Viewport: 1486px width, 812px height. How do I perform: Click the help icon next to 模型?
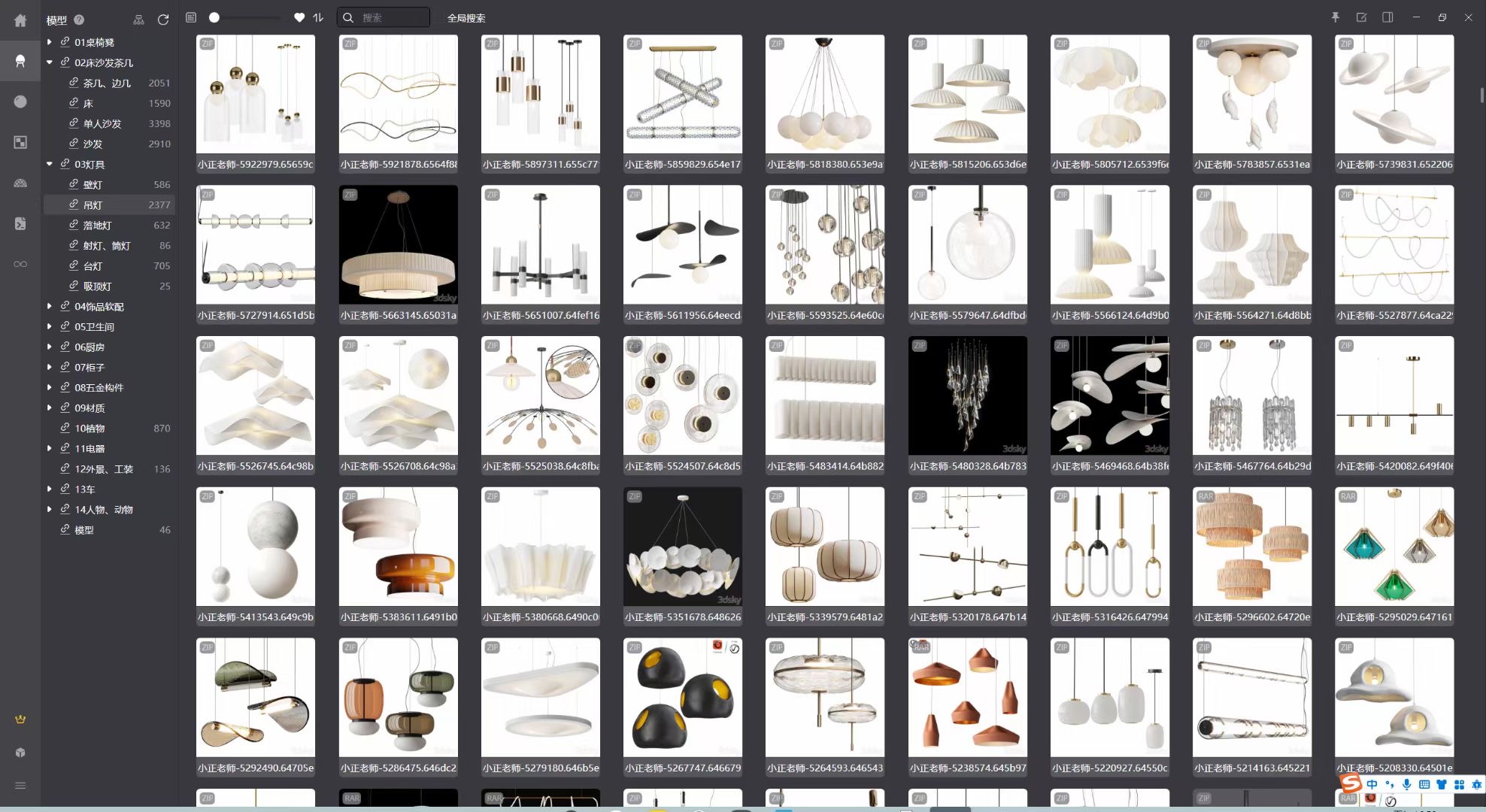tap(79, 20)
